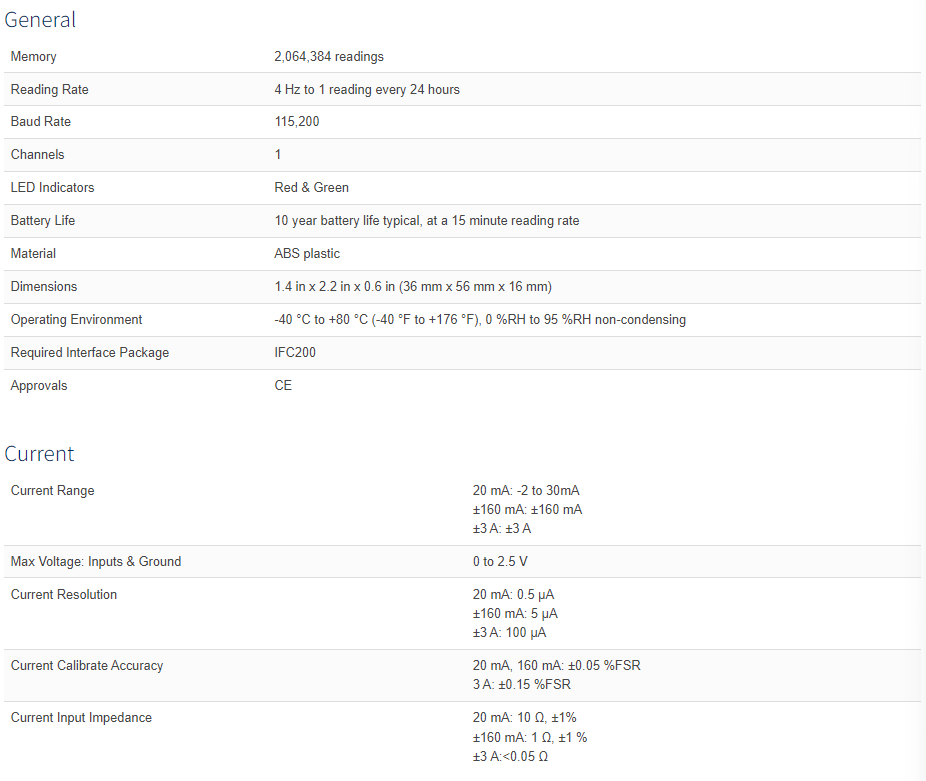The height and width of the screenshot is (781, 926).
Task: Select the Current Resolution label
Action: [64, 595]
